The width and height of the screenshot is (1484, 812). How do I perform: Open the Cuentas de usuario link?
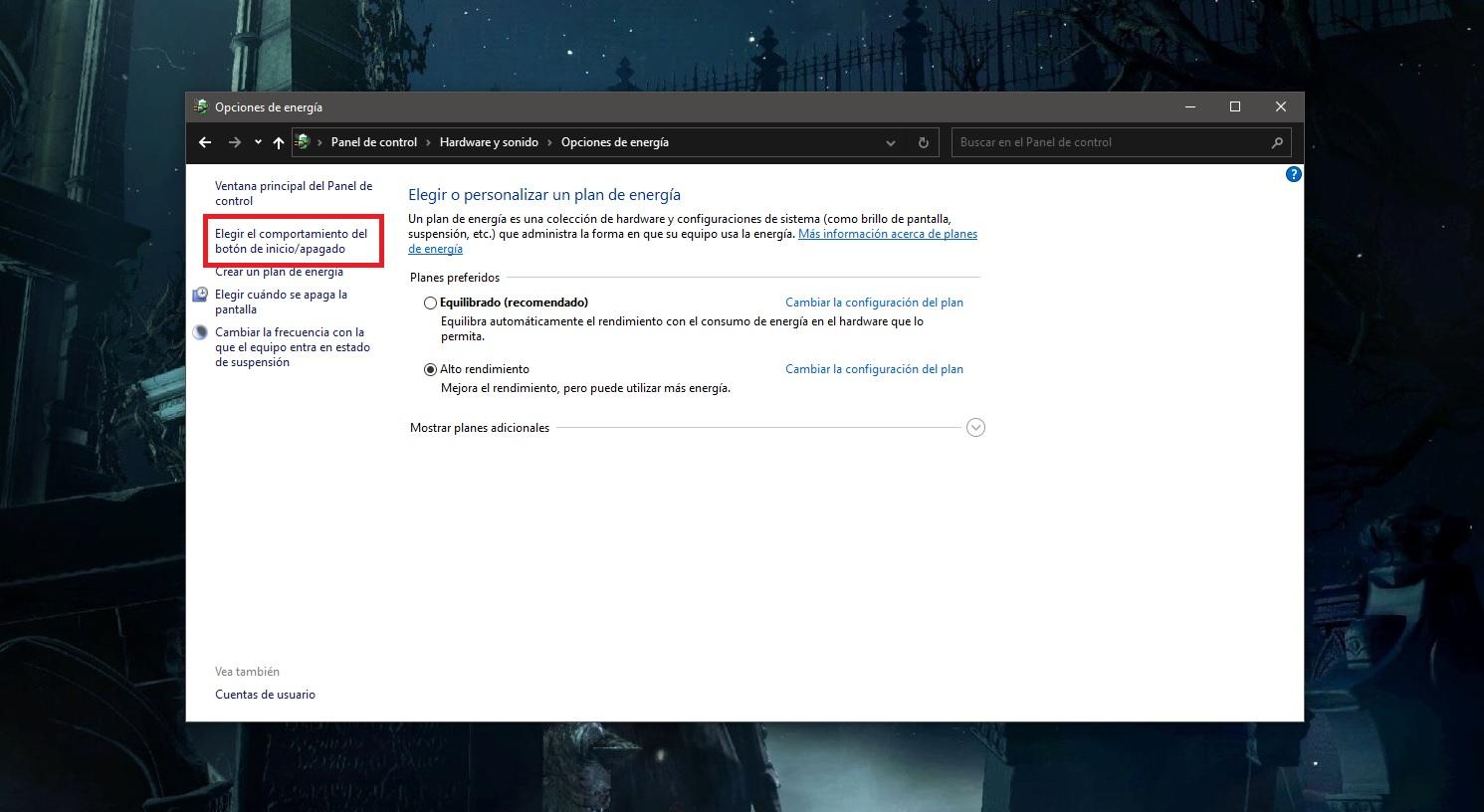click(265, 694)
